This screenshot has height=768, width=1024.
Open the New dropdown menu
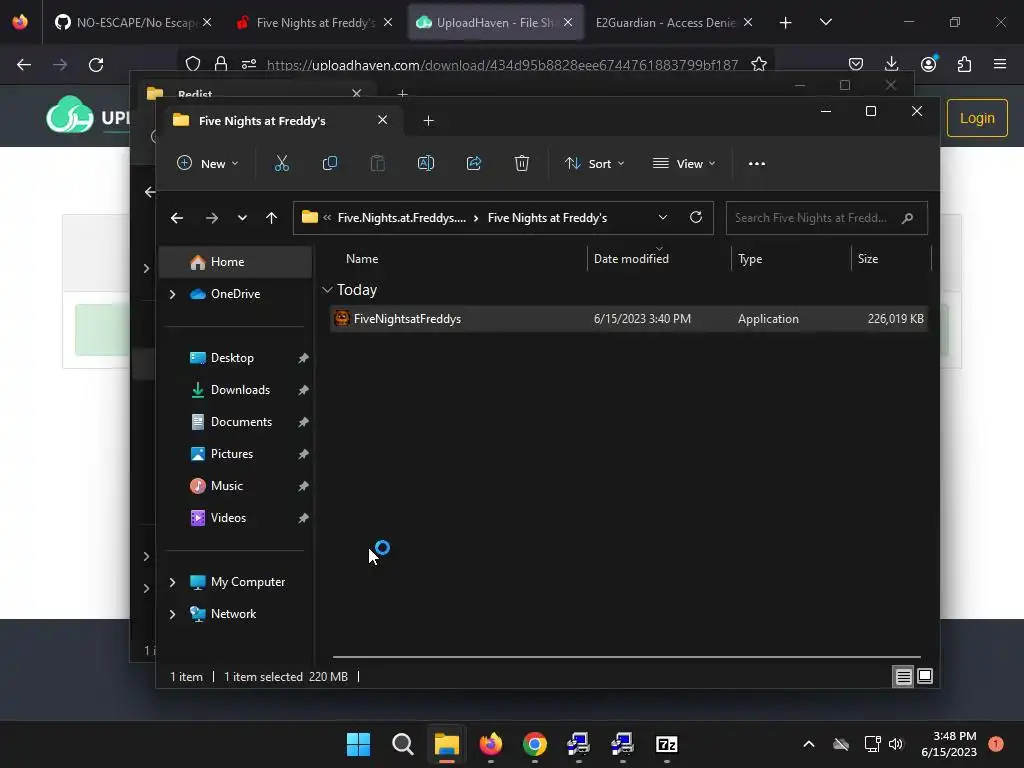207,163
